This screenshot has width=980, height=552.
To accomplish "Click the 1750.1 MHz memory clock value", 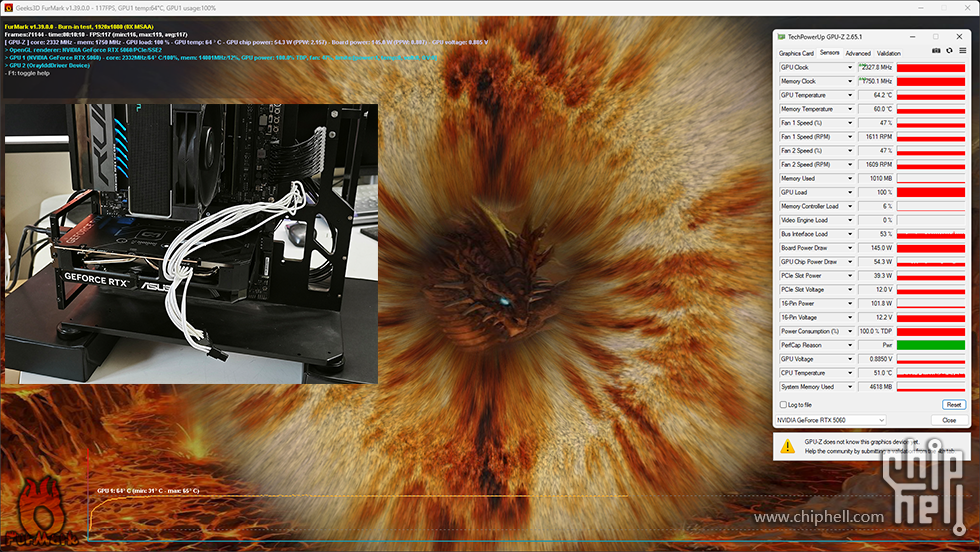I will click(877, 81).
